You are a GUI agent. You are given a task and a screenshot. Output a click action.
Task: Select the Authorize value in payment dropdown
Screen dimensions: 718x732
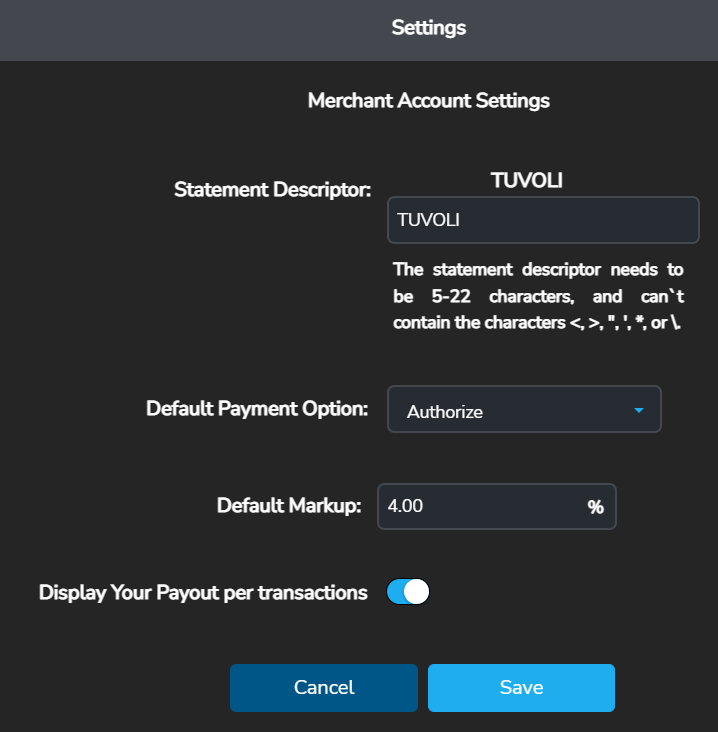click(445, 411)
